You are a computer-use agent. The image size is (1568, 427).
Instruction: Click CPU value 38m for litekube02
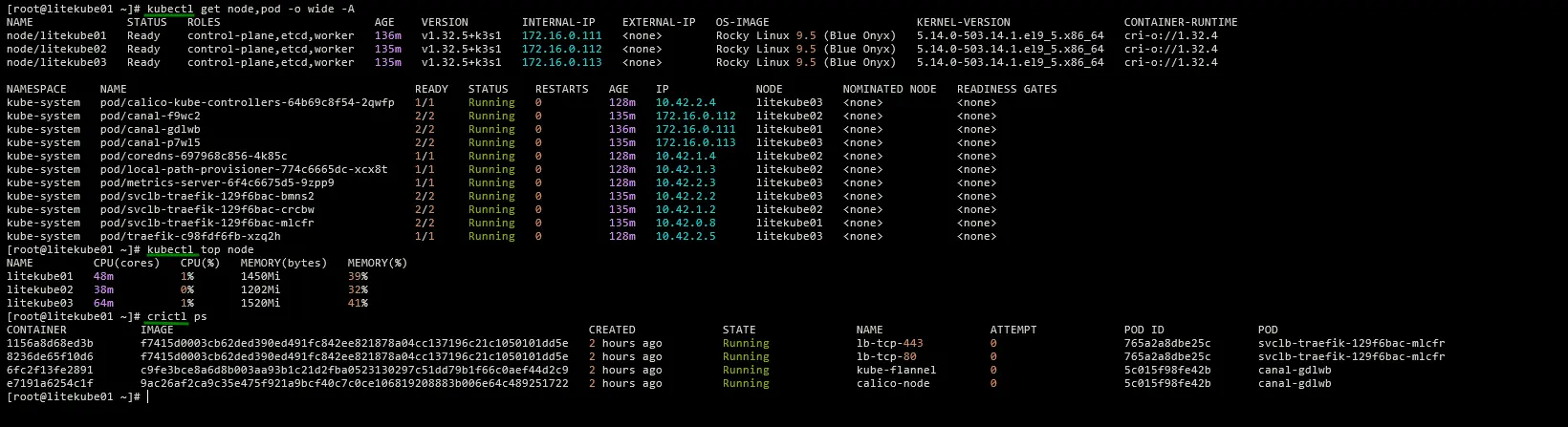tap(103, 289)
